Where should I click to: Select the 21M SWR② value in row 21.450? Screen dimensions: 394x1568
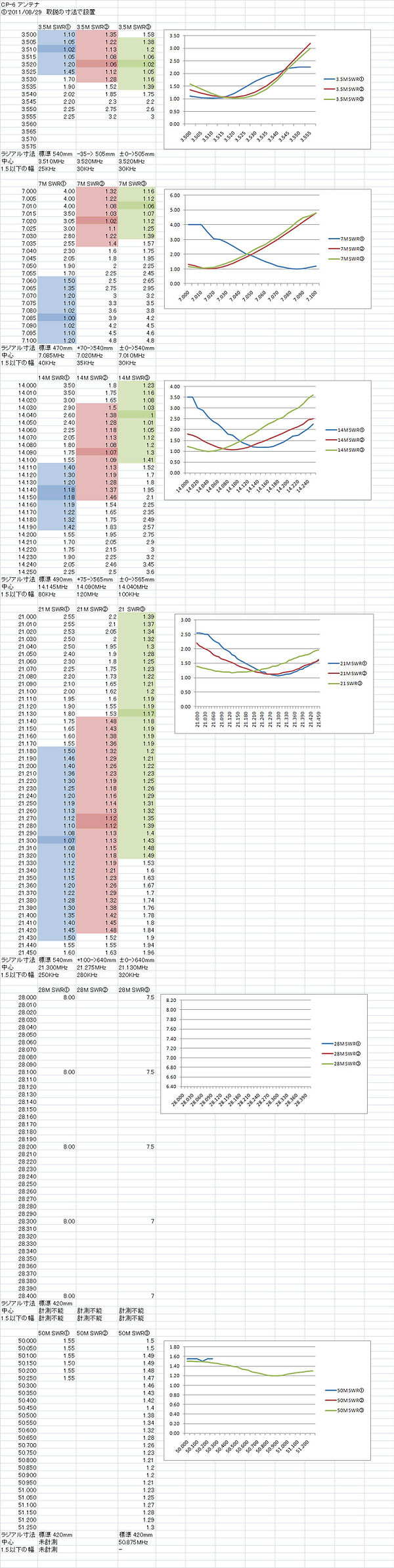click(110, 952)
